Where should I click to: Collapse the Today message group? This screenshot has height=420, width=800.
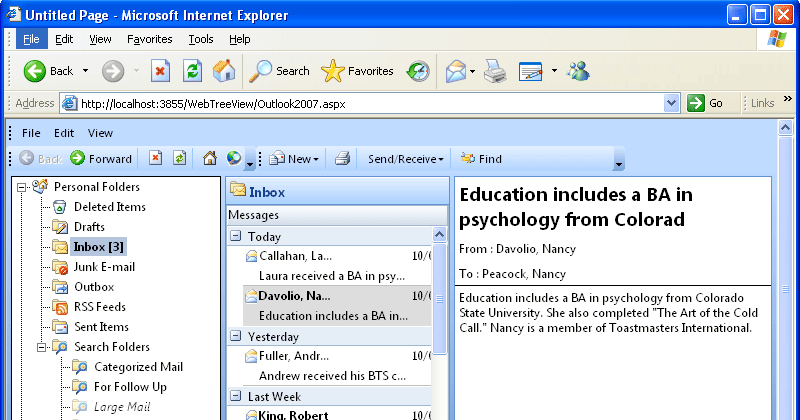236,237
